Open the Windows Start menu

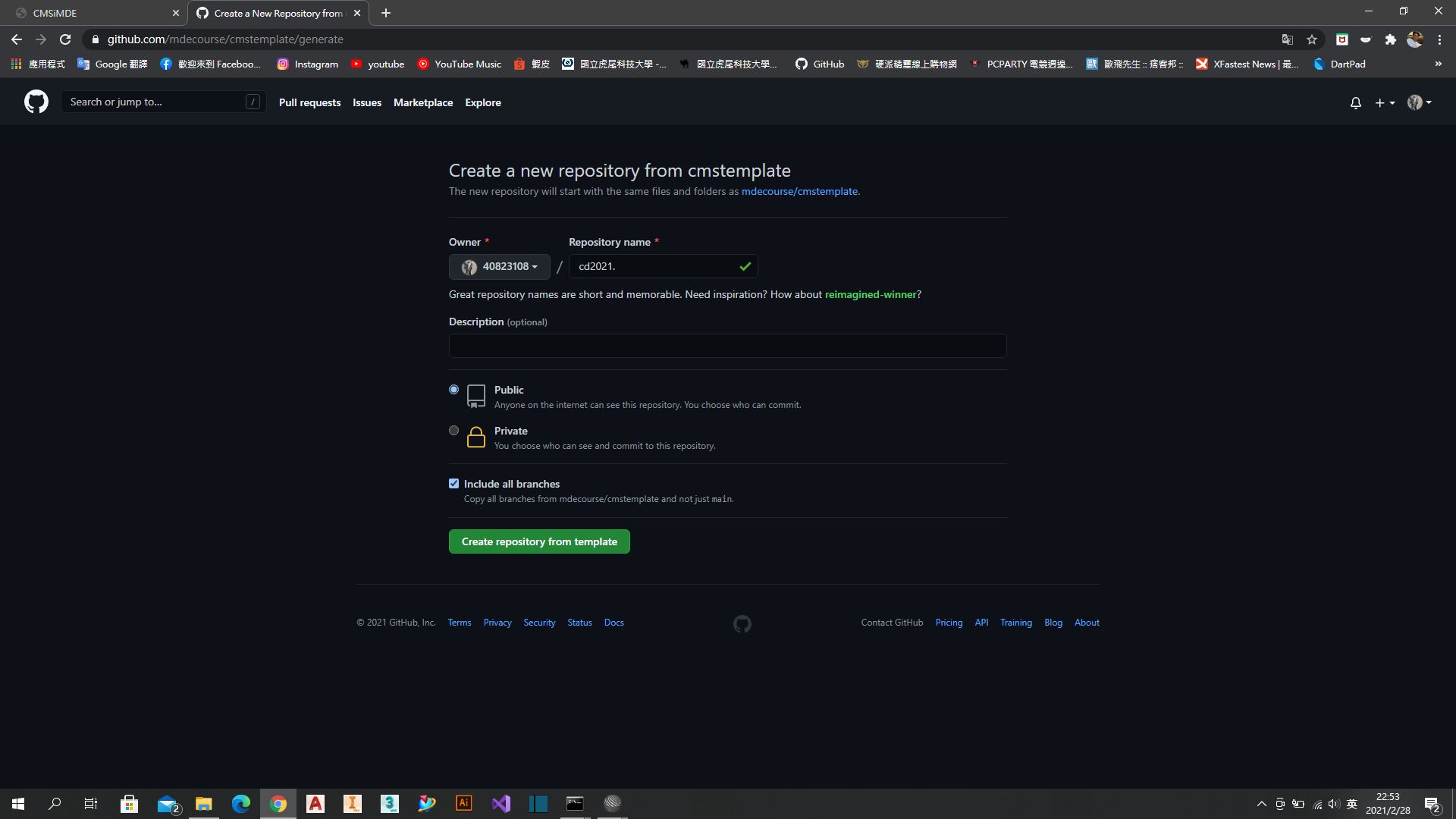pos(18,804)
